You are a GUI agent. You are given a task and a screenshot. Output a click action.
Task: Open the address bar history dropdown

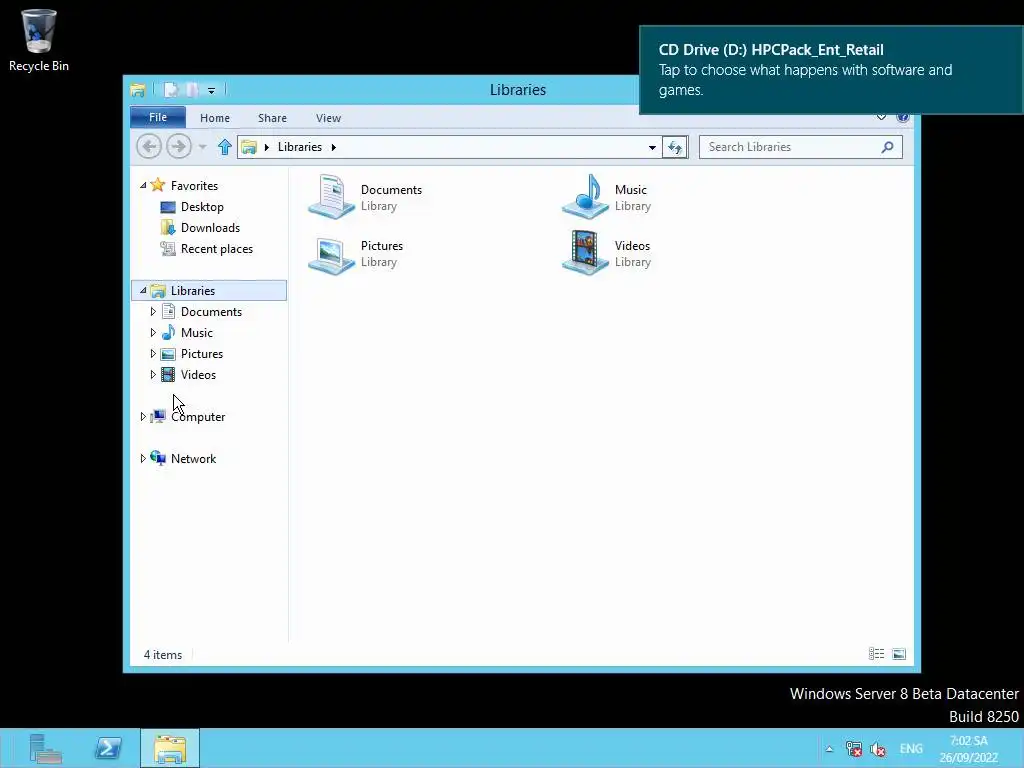652,148
